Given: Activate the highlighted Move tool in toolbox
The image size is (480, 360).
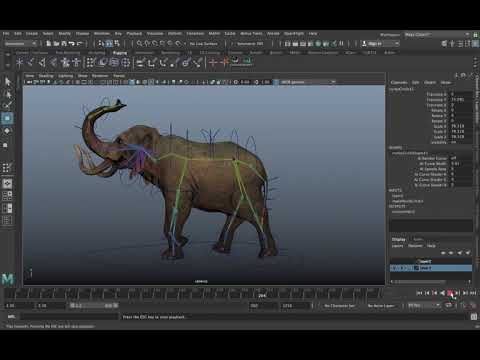Looking at the screenshot, I should 7,118.
